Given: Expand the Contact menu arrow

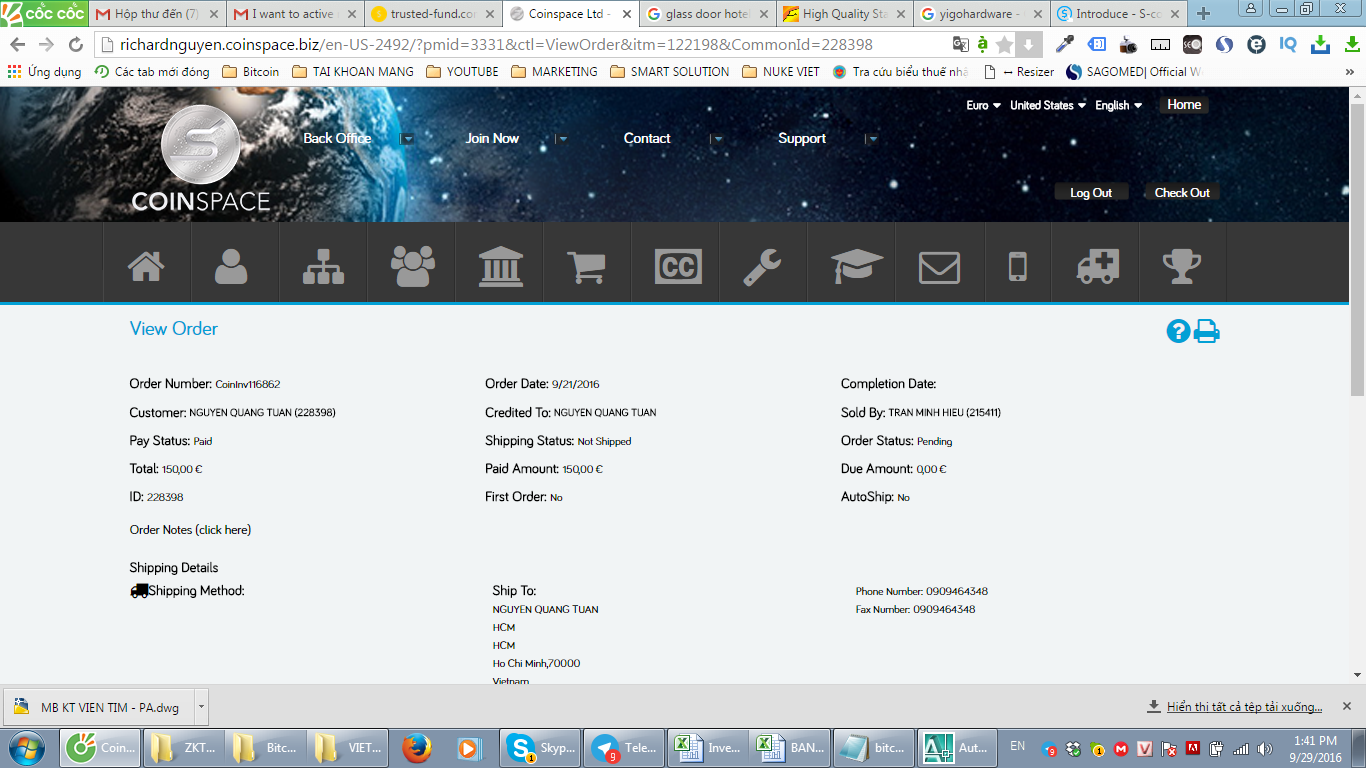Looking at the screenshot, I should point(717,139).
